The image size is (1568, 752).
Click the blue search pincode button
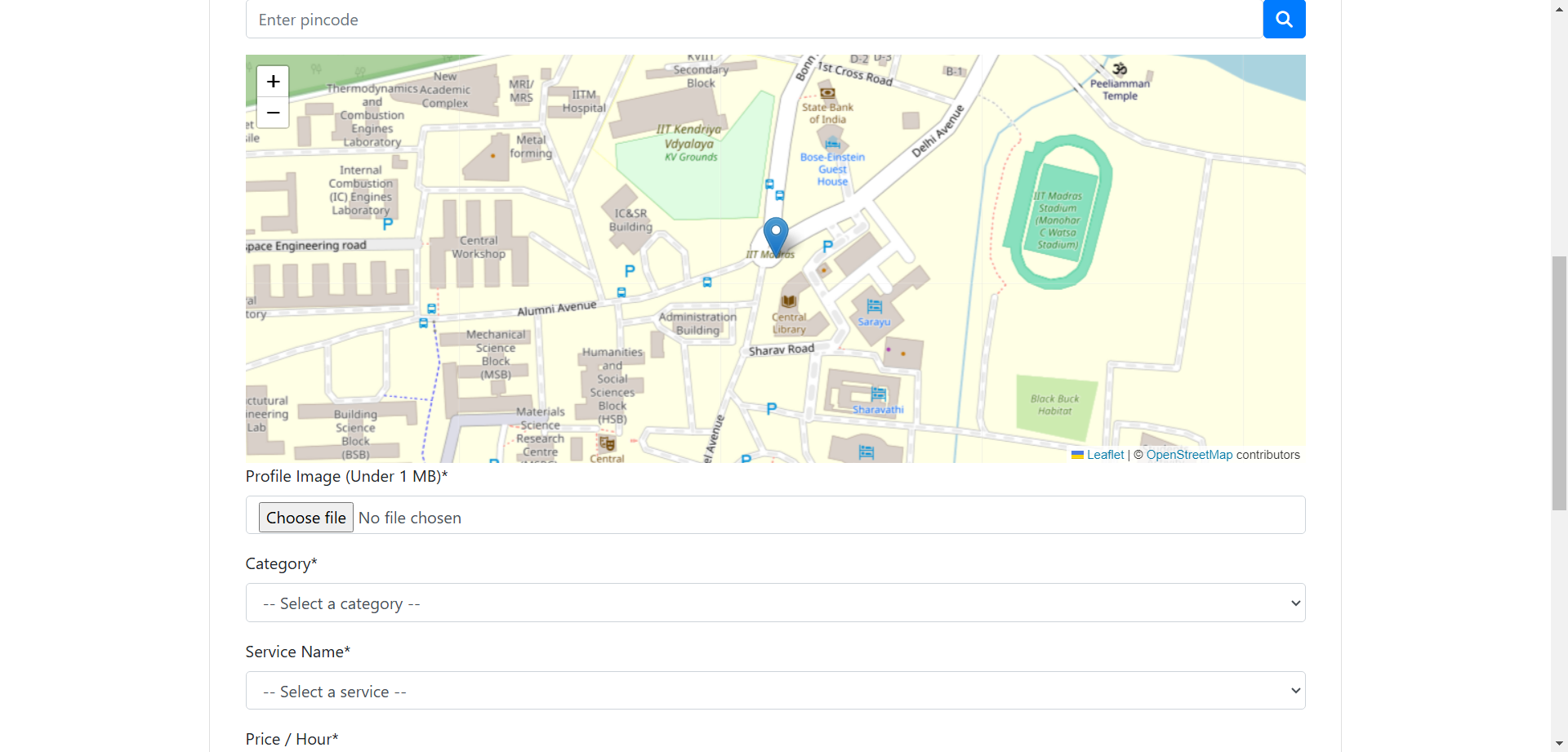coord(1284,19)
